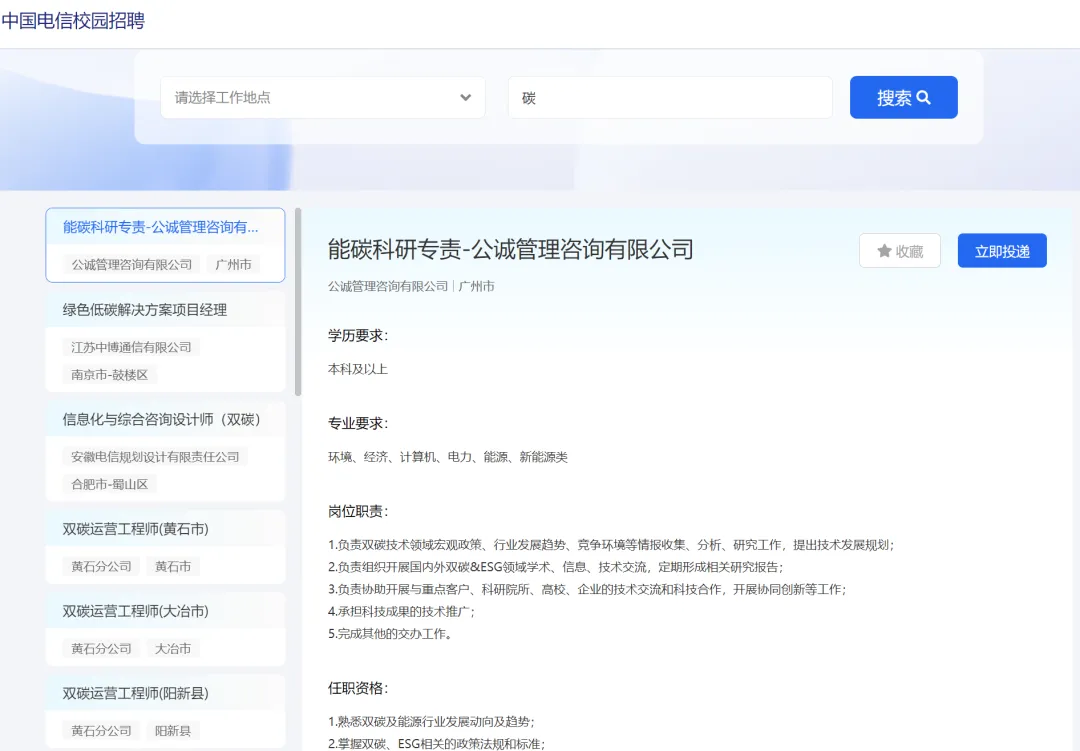Viewport: 1080px width, 751px height.
Task: Click the 专业要求 heading
Action: pos(357,423)
